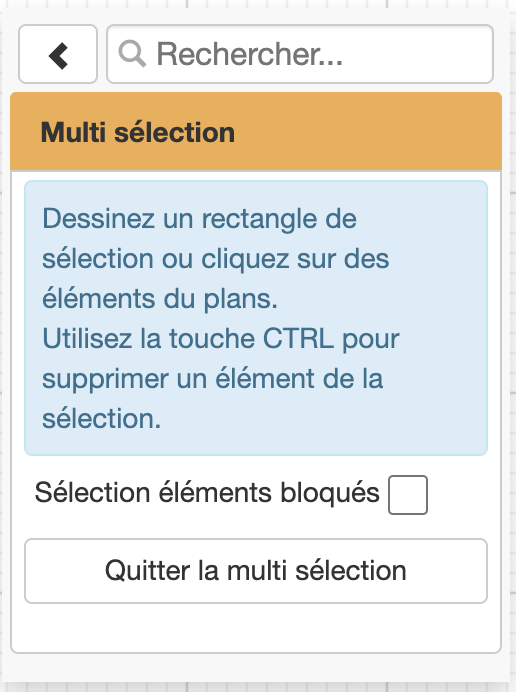
Task: Enable the Sélection éléments bloqués checkbox
Action: pos(408,495)
